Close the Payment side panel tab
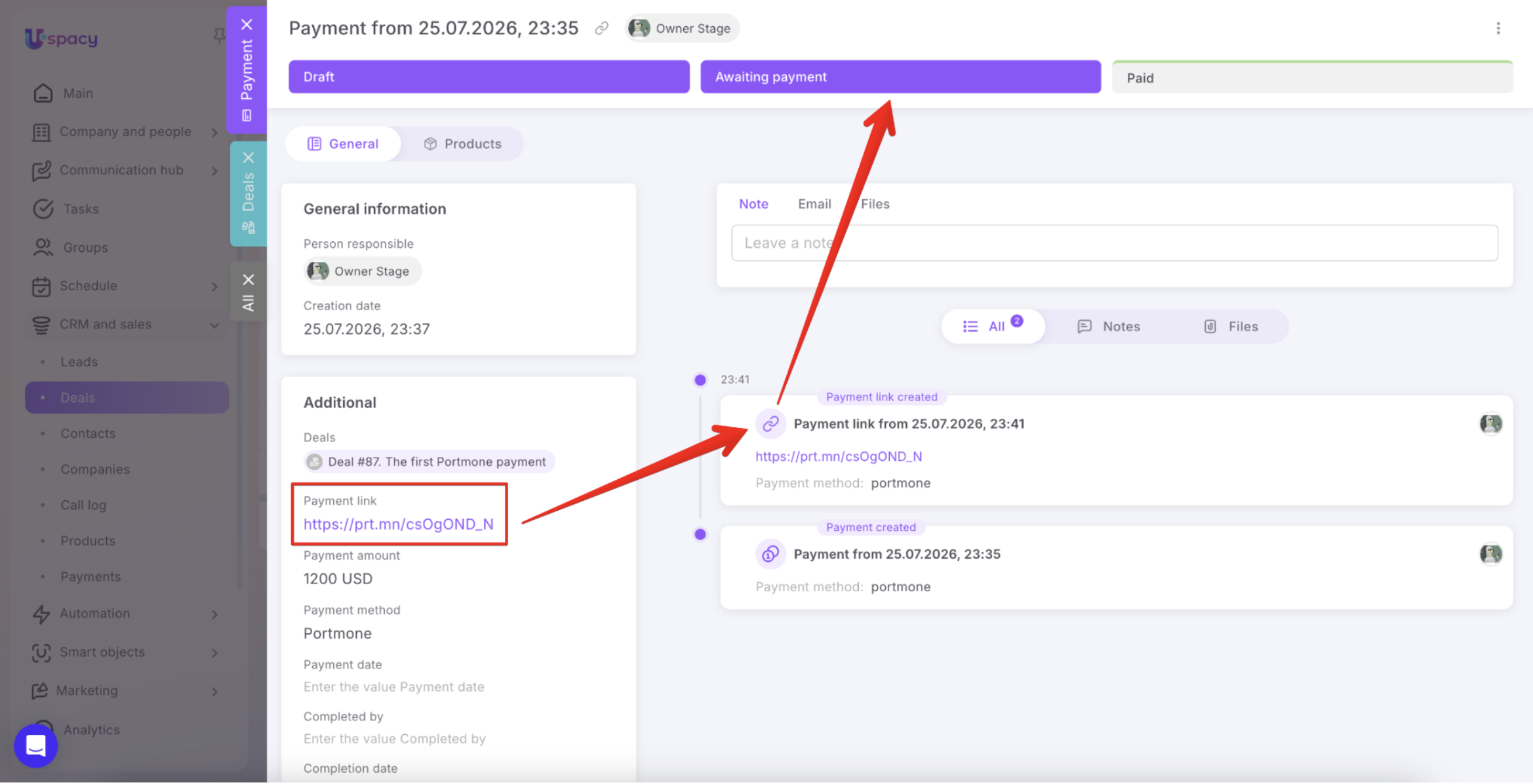Screen dimensions: 1533x784 pyautogui.click(x=247, y=25)
